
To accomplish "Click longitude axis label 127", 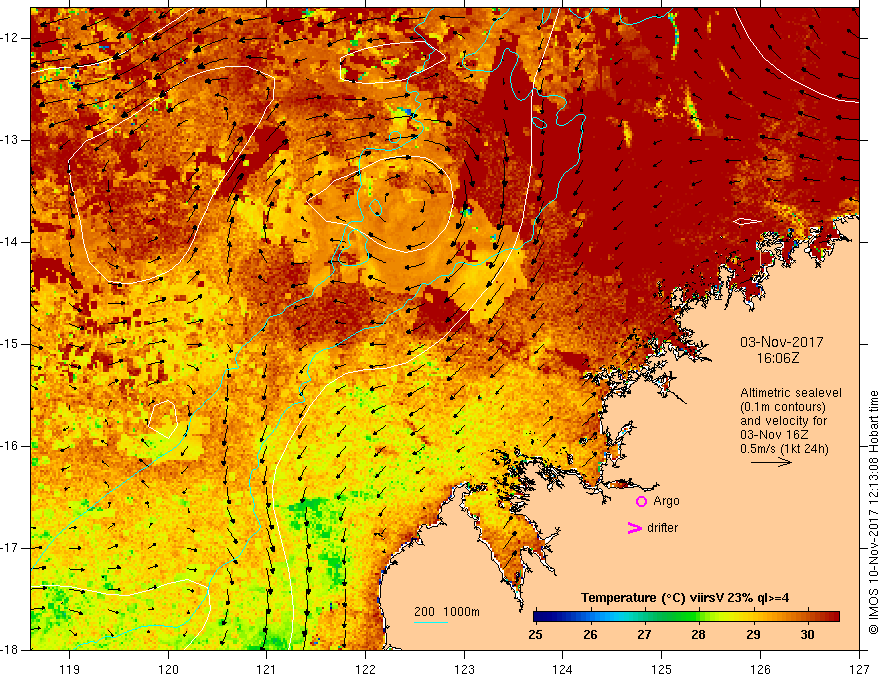I will pyautogui.click(x=859, y=669).
